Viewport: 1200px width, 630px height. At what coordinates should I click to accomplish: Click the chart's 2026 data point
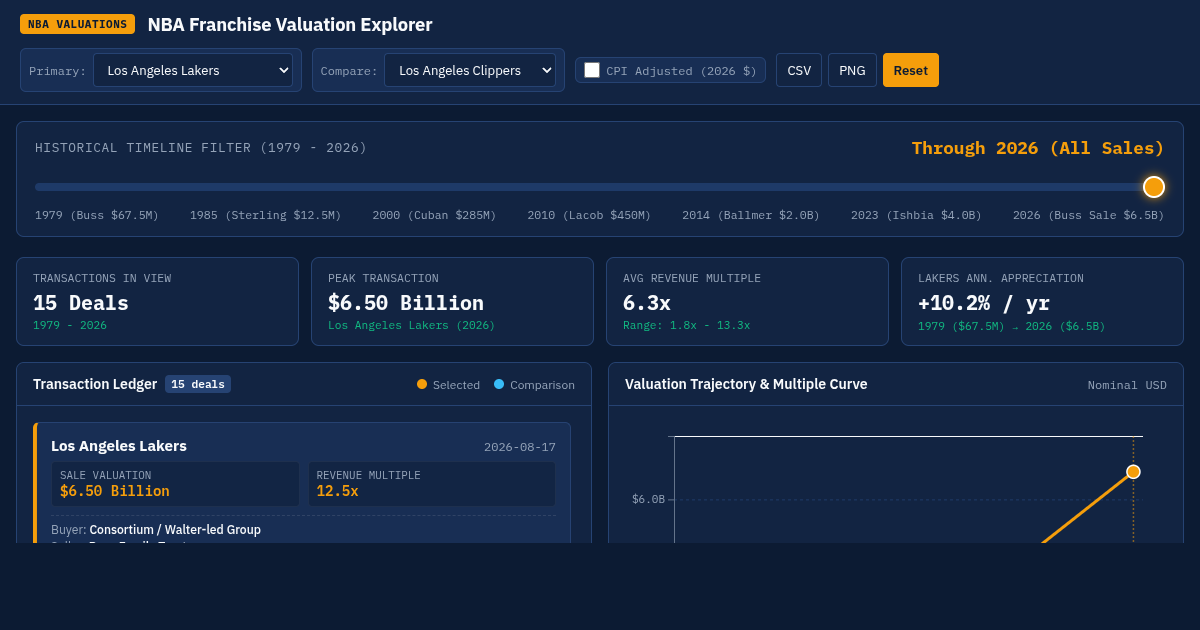pos(1133,472)
